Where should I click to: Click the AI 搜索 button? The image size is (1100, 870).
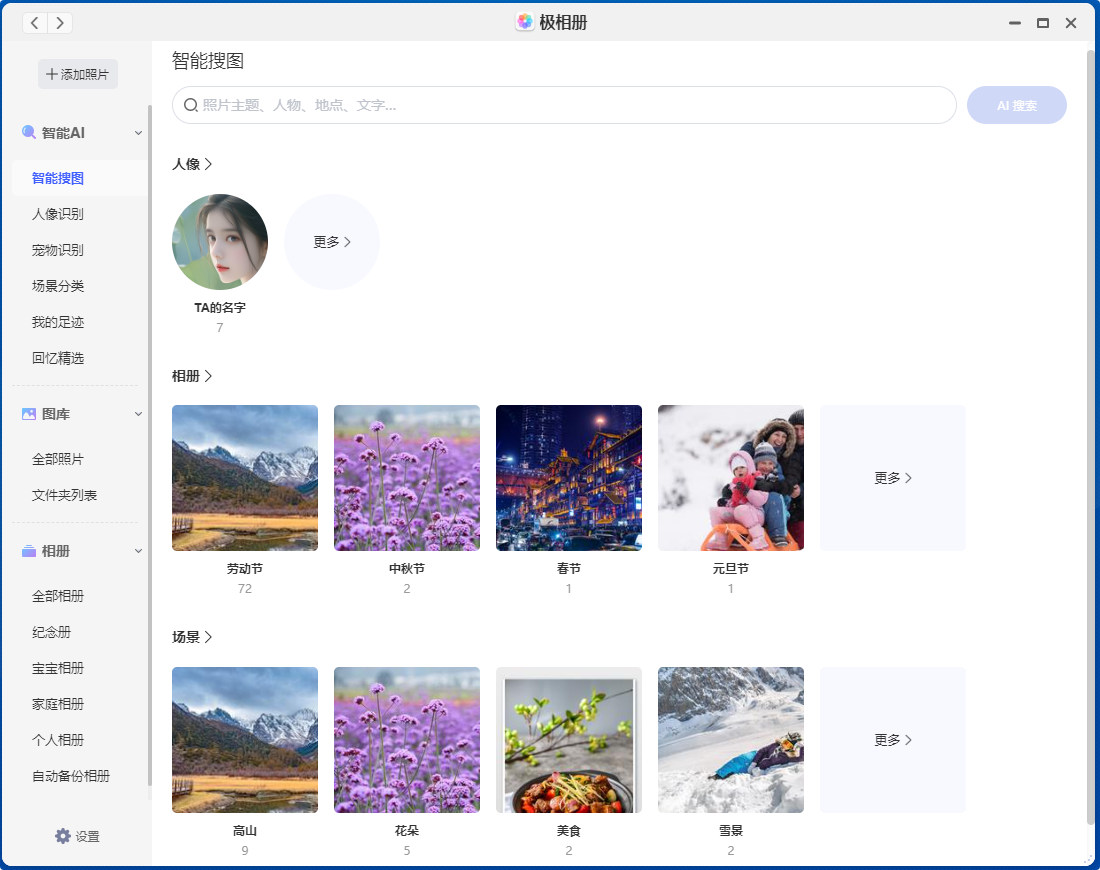1016,105
